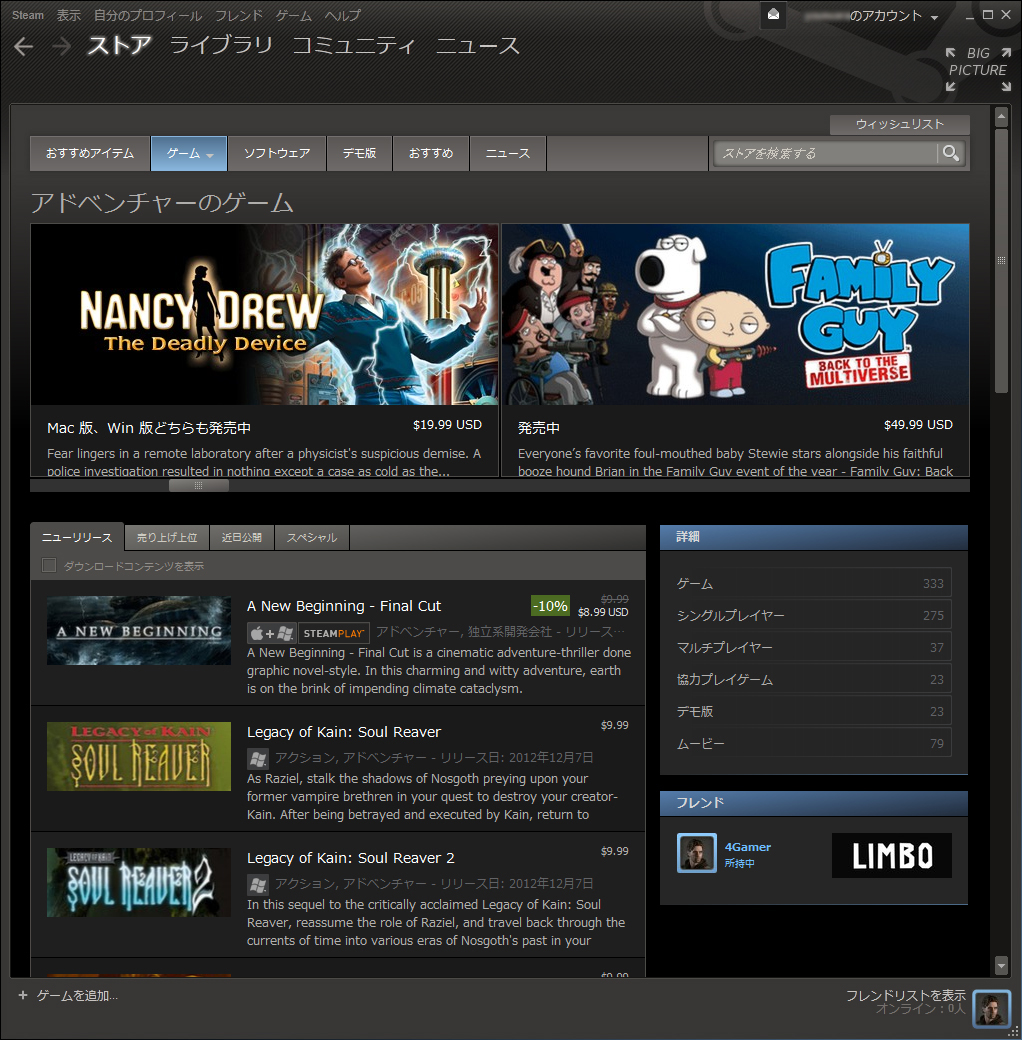Click Windows platform icon on Soul Reaver
The height and width of the screenshot is (1040, 1022).
[x=258, y=757]
